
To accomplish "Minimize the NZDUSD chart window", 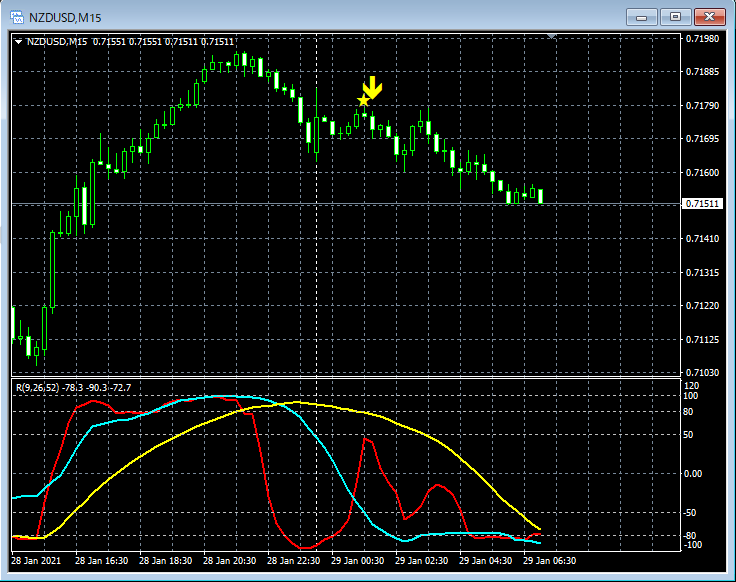I will 641,16.
